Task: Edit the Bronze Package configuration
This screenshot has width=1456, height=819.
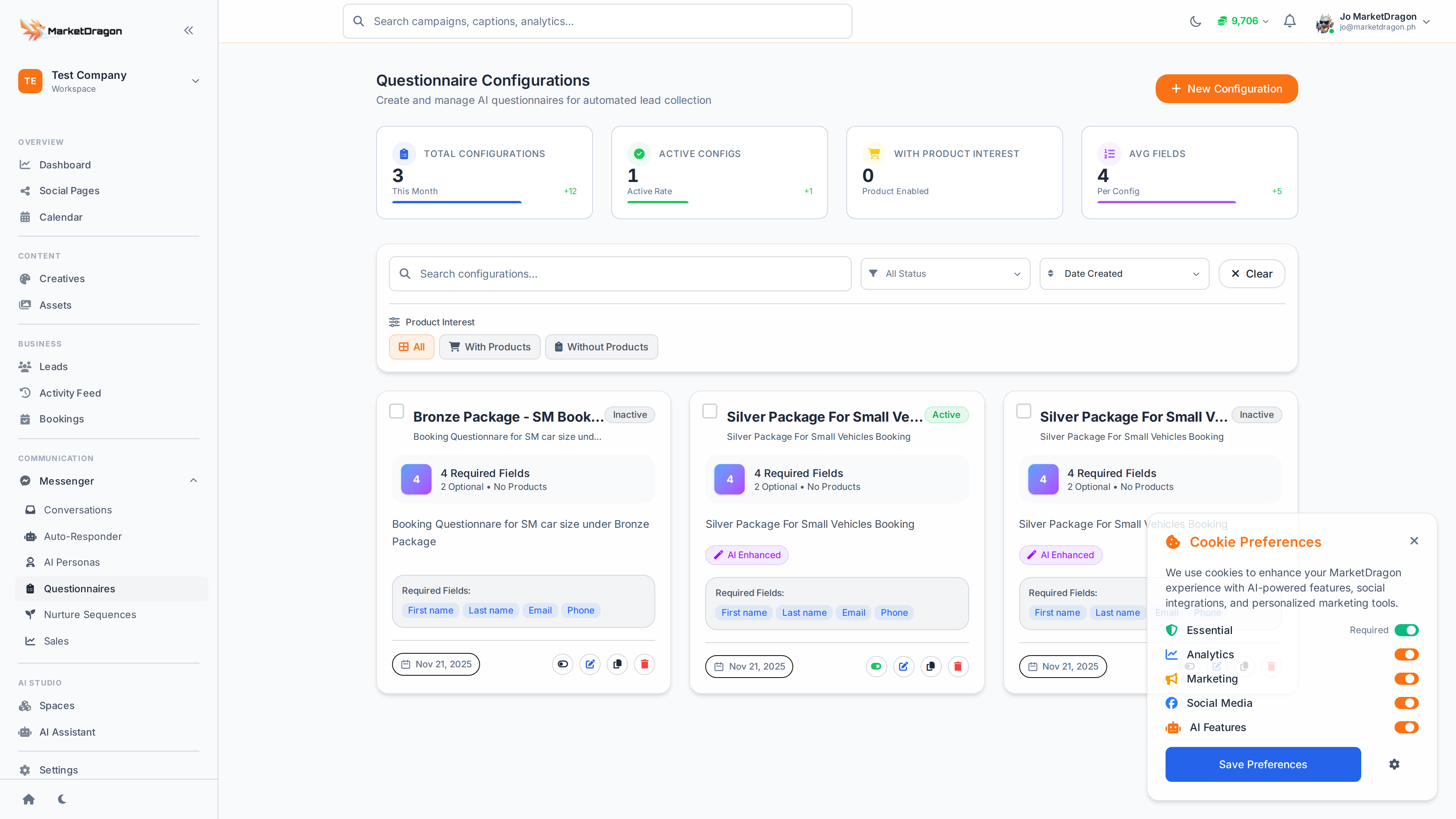Action: 590,664
